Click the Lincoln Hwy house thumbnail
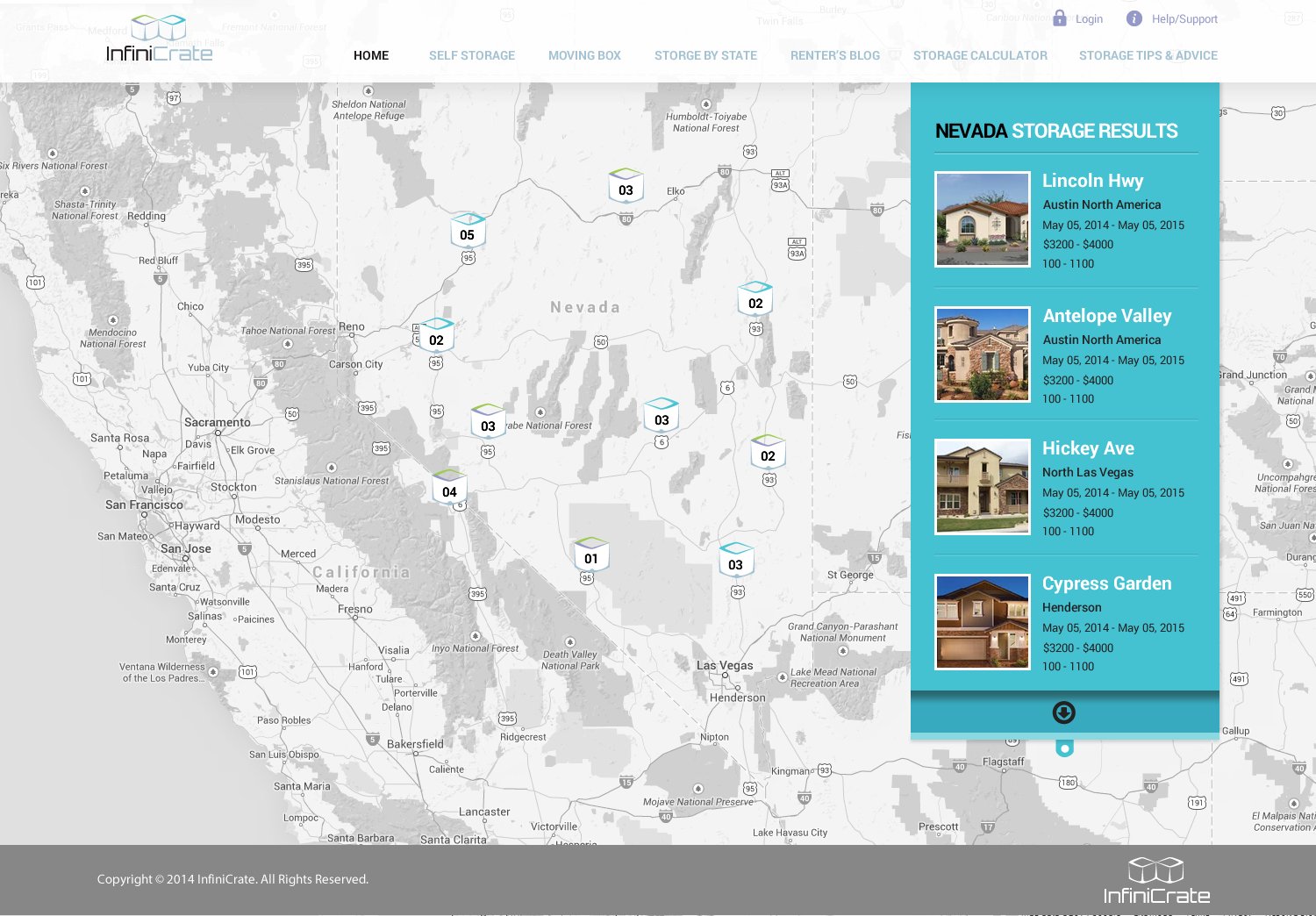Viewport: 1316px width, 916px height. click(x=983, y=219)
